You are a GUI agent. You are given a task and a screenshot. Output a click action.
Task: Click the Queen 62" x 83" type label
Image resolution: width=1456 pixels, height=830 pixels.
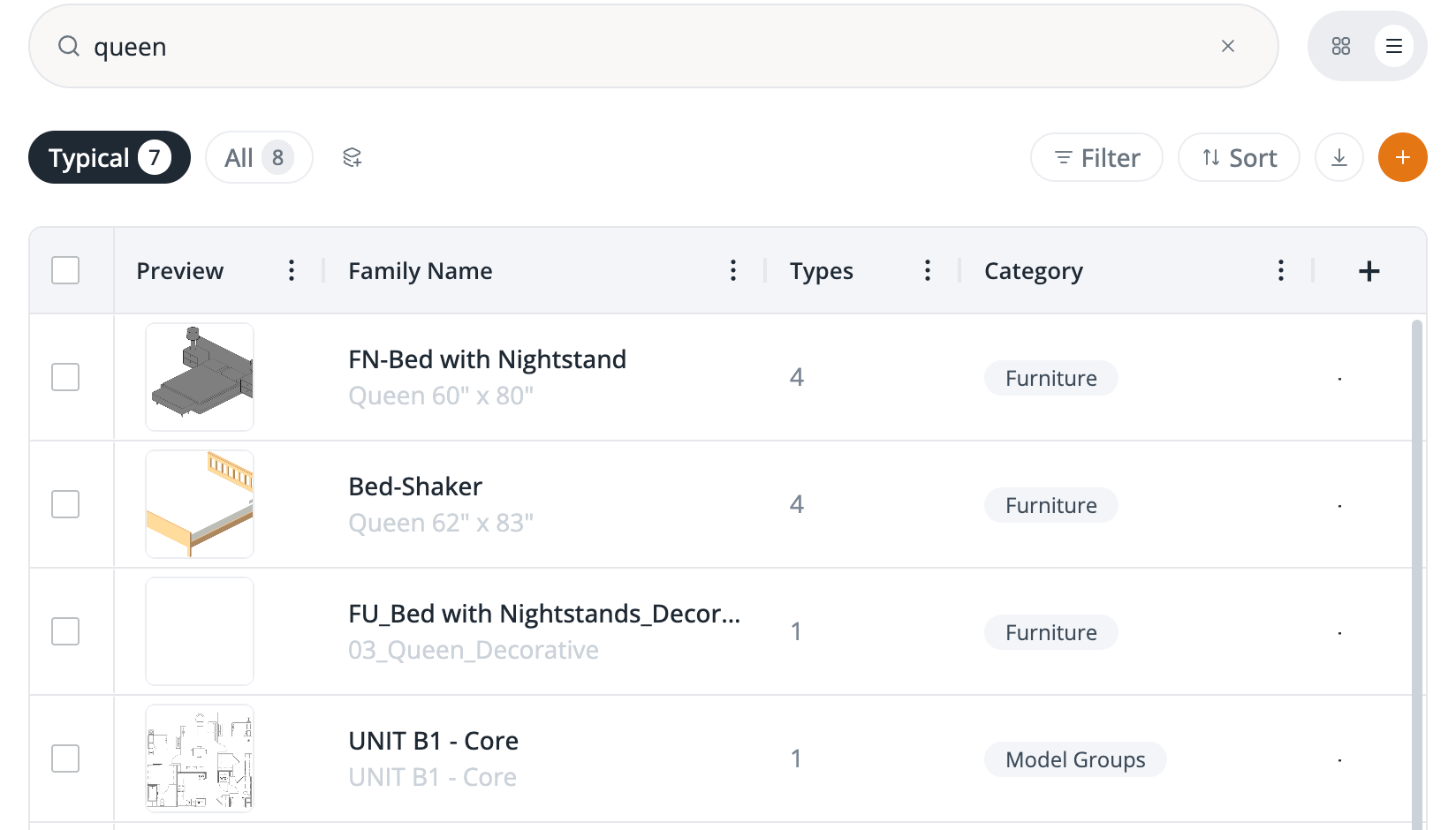click(x=441, y=523)
